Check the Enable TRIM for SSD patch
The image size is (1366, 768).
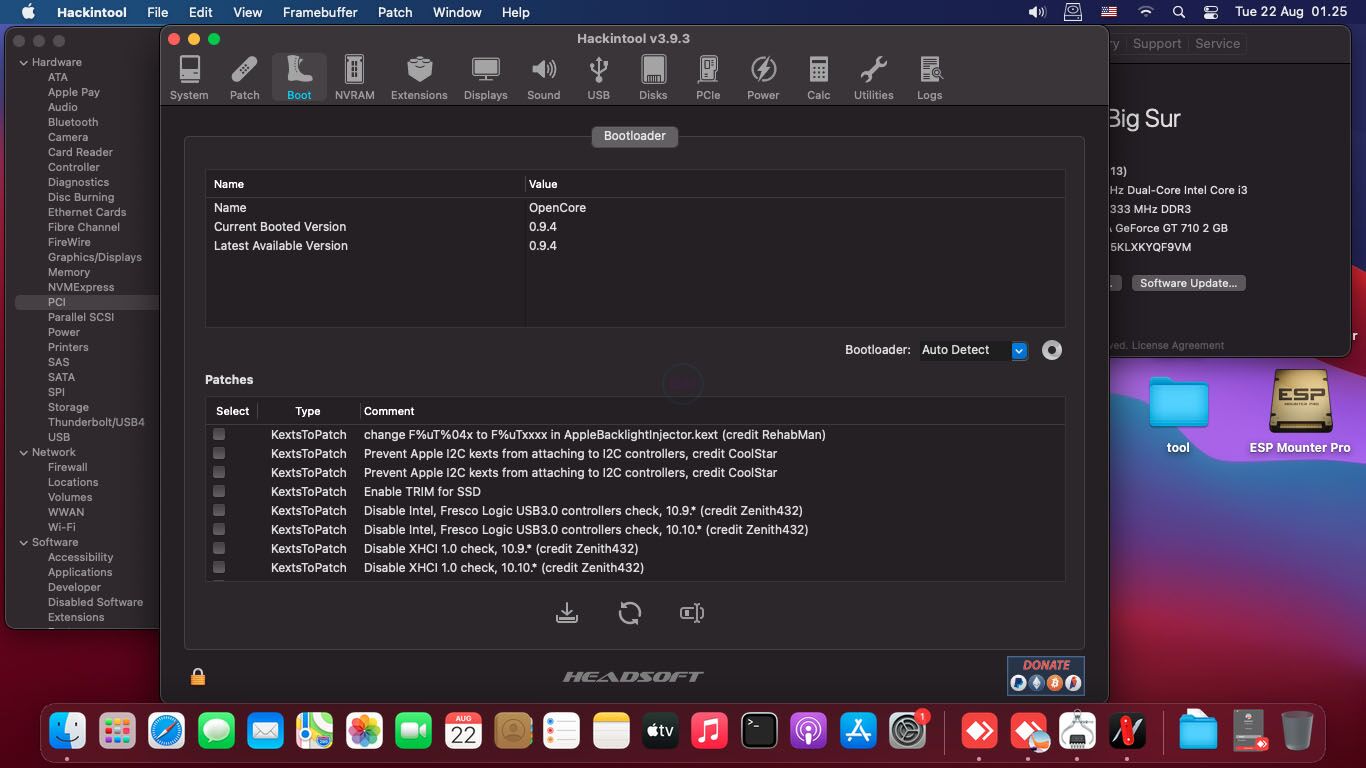[x=219, y=491]
